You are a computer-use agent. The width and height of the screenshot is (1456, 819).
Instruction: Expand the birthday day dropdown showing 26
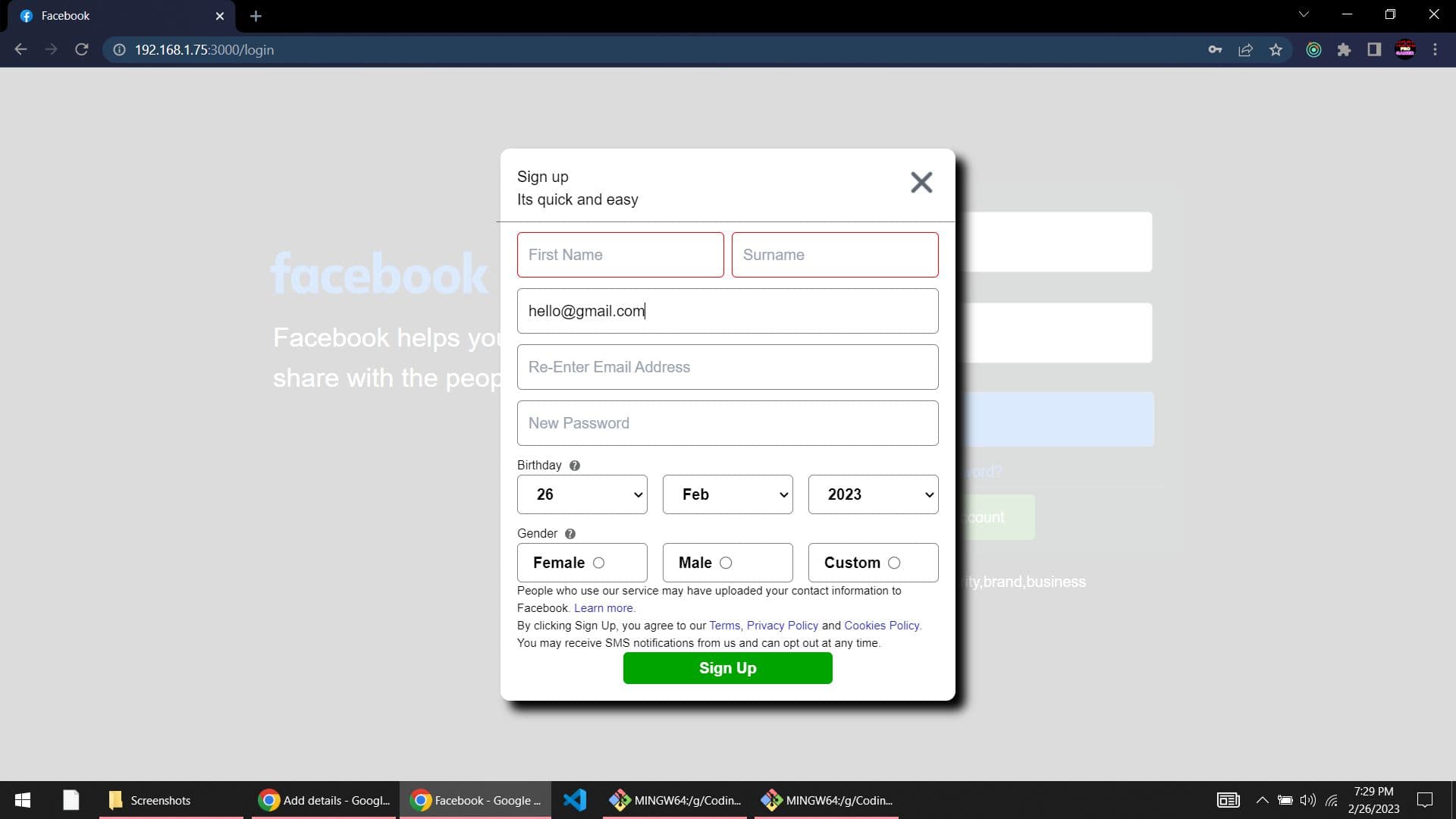pos(582,494)
